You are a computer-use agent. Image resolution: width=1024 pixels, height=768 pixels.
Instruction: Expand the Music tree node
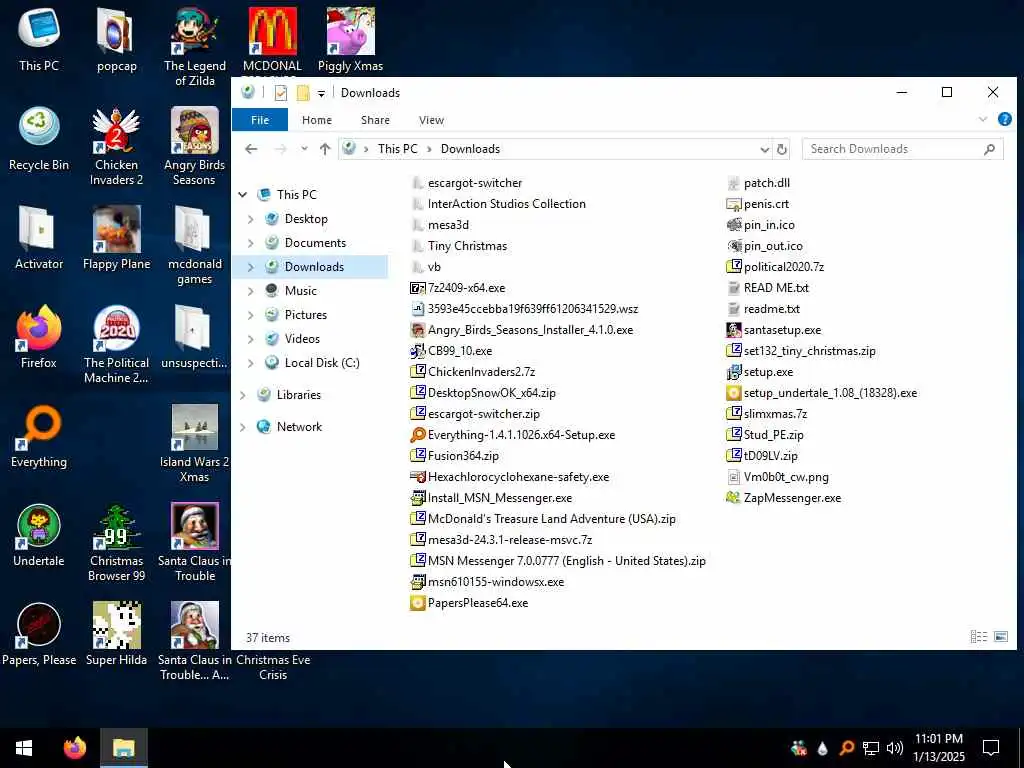point(251,291)
